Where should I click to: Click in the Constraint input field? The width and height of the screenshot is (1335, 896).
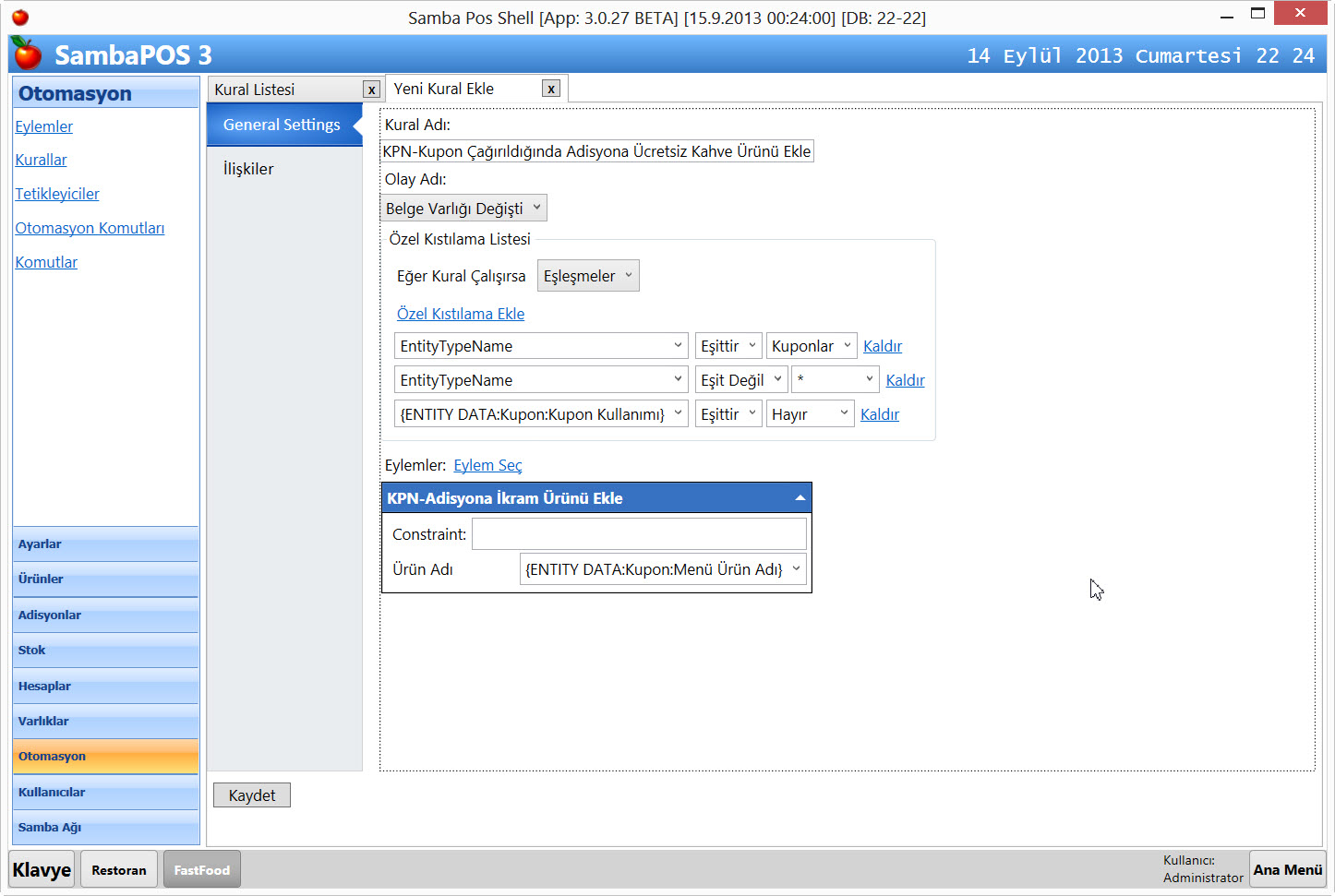pos(639,534)
